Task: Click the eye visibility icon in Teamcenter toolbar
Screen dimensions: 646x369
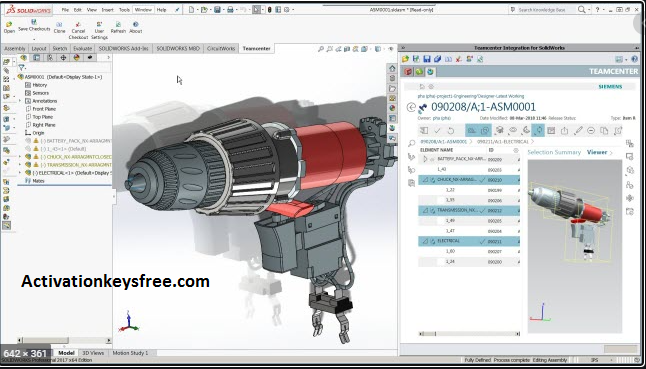Action: [x=513, y=131]
